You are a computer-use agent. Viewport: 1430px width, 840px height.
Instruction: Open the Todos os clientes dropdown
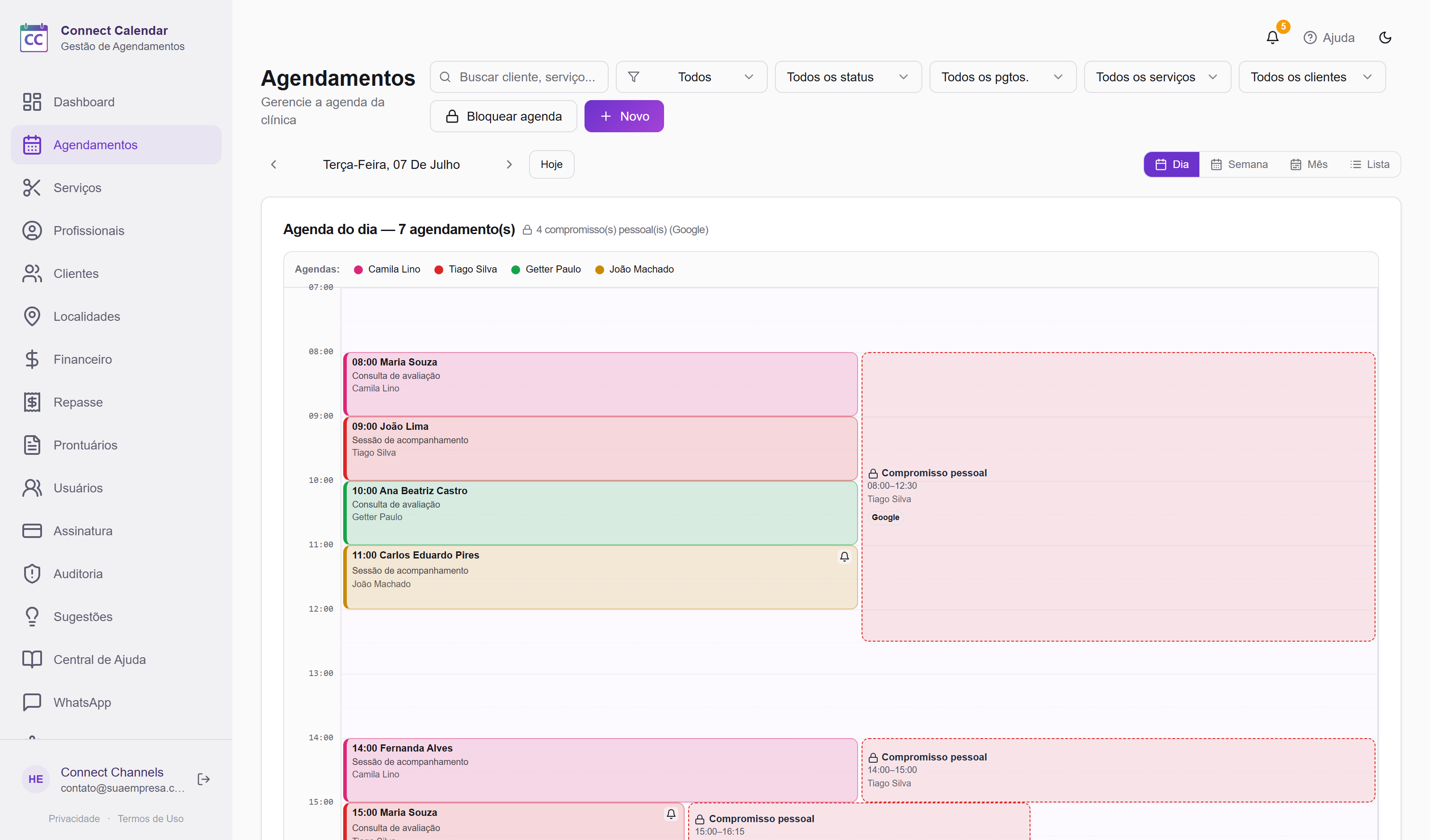tap(1312, 77)
